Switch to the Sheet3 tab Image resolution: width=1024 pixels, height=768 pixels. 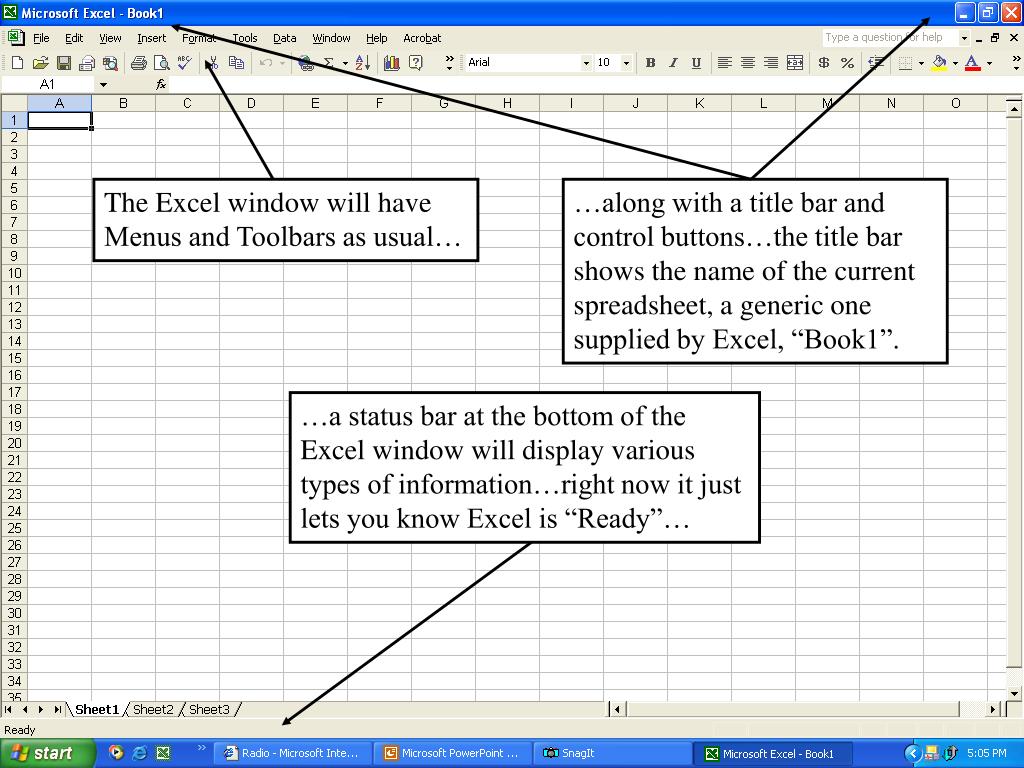[x=210, y=709]
